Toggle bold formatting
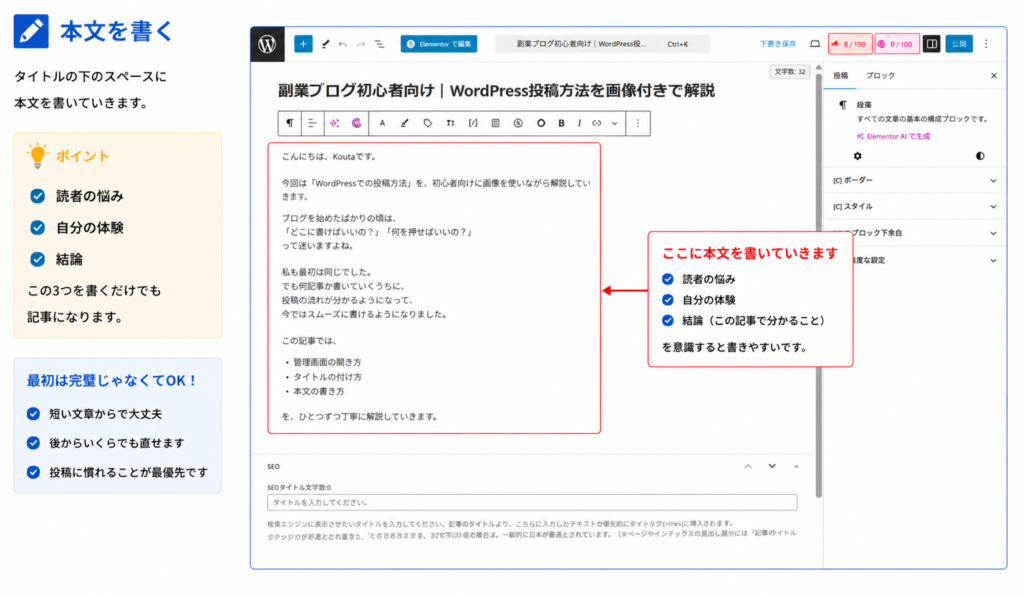 (x=561, y=123)
